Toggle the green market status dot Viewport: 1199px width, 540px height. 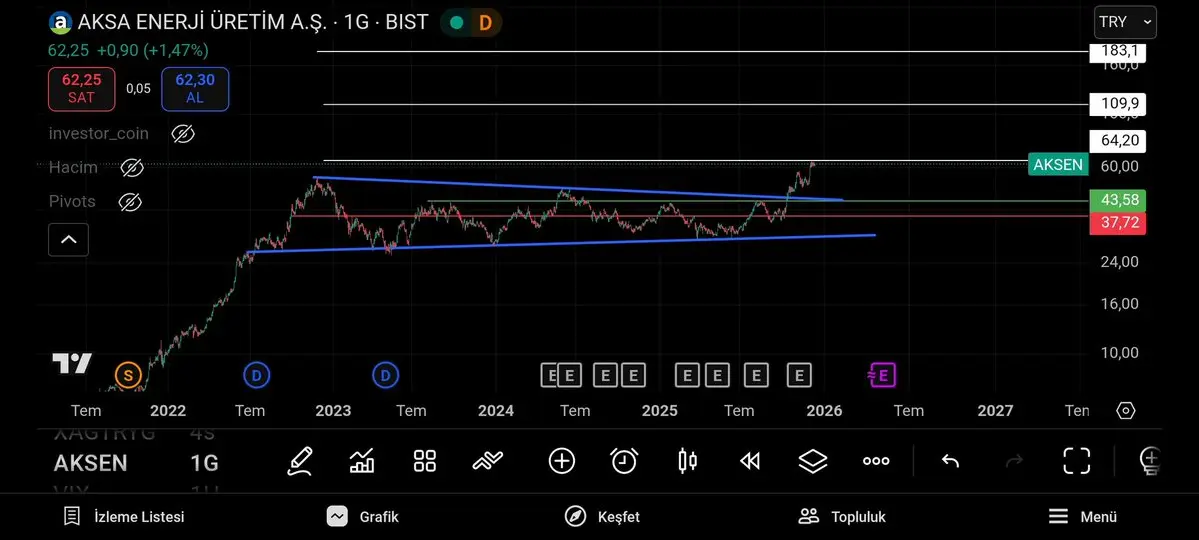(457, 23)
